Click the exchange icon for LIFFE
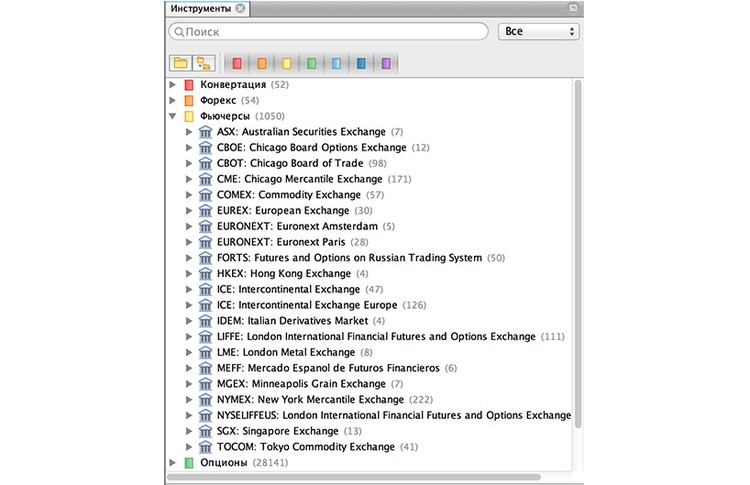The image size is (750, 485). coord(205,337)
